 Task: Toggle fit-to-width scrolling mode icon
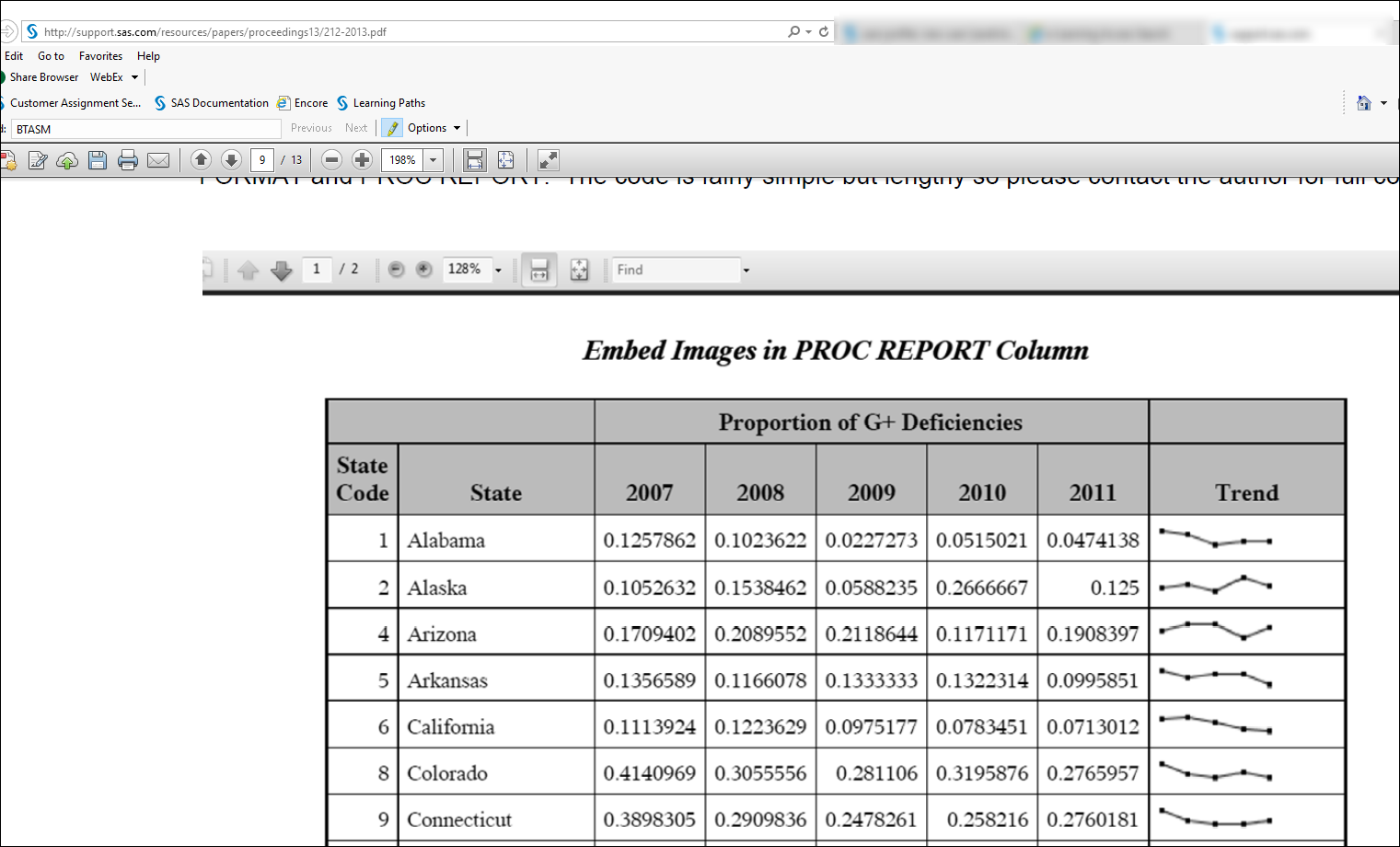(x=474, y=160)
